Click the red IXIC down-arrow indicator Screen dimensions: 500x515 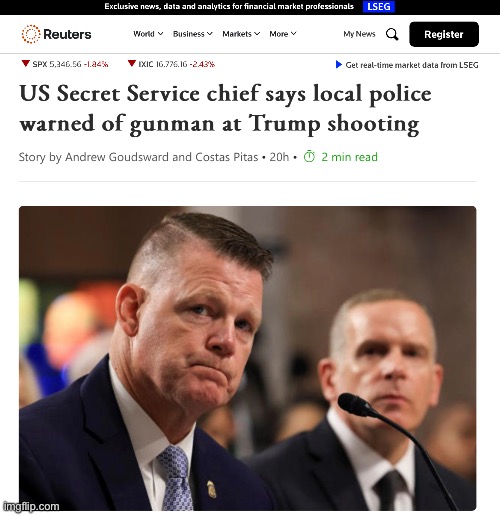pyautogui.click(x=132, y=63)
